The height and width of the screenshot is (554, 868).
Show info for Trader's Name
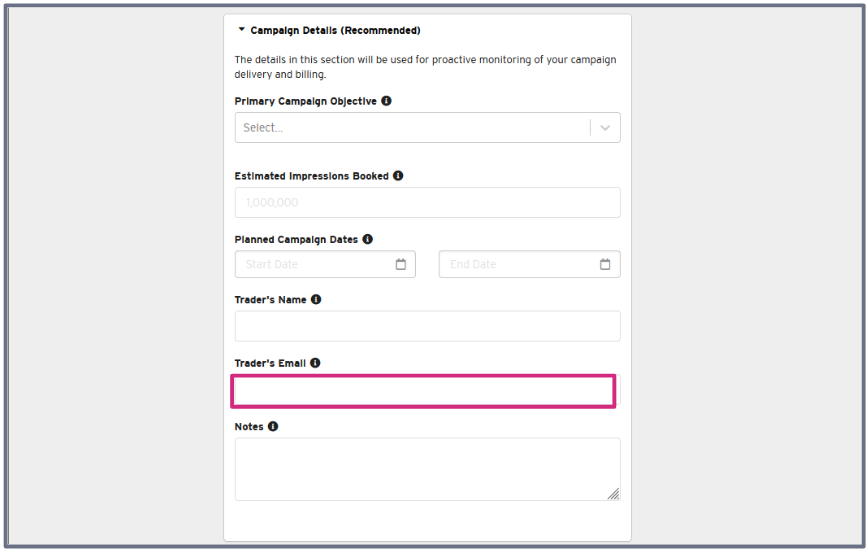point(316,299)
